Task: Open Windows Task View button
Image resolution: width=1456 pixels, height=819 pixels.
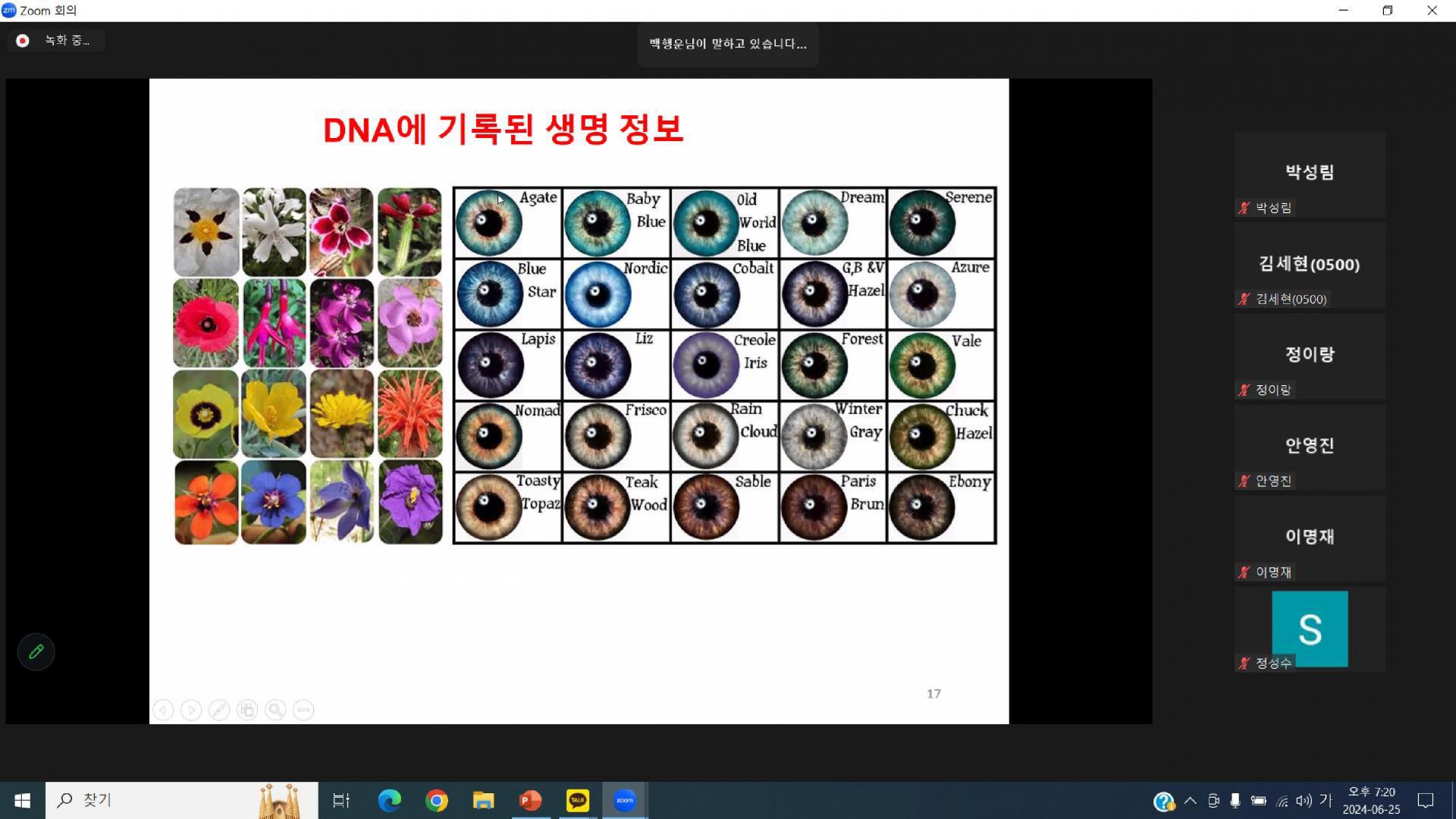Action: tap(341, 800)
